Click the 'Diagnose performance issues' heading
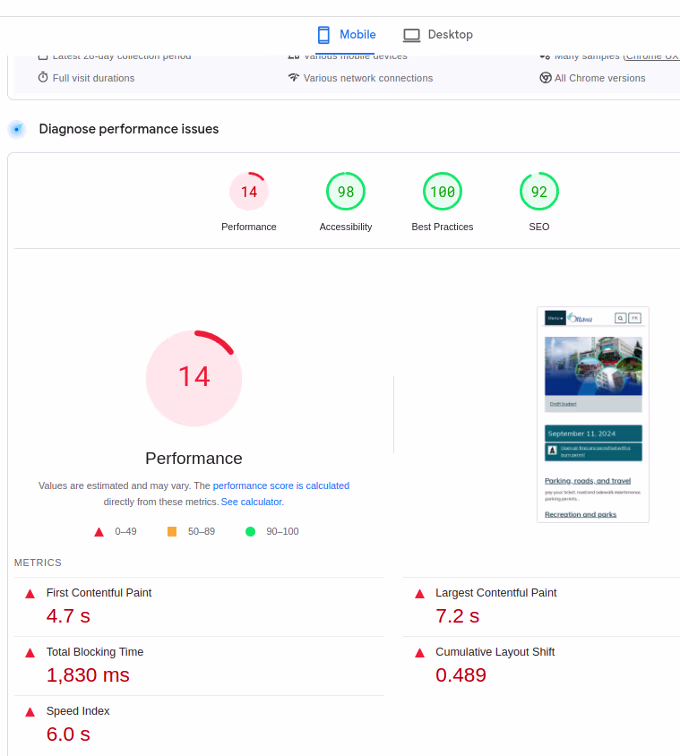 pos(129,129)
